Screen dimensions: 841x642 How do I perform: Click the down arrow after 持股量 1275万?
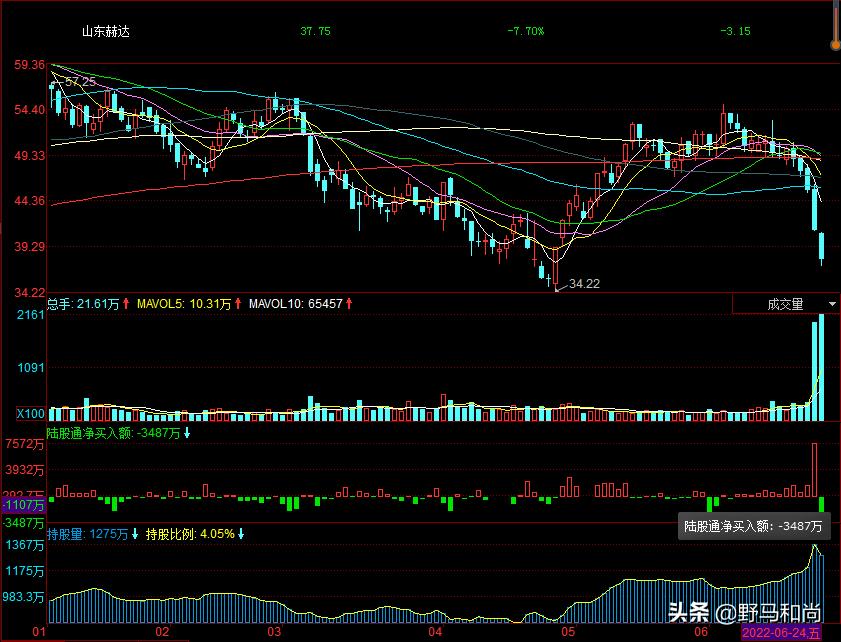tap(136, 533)
